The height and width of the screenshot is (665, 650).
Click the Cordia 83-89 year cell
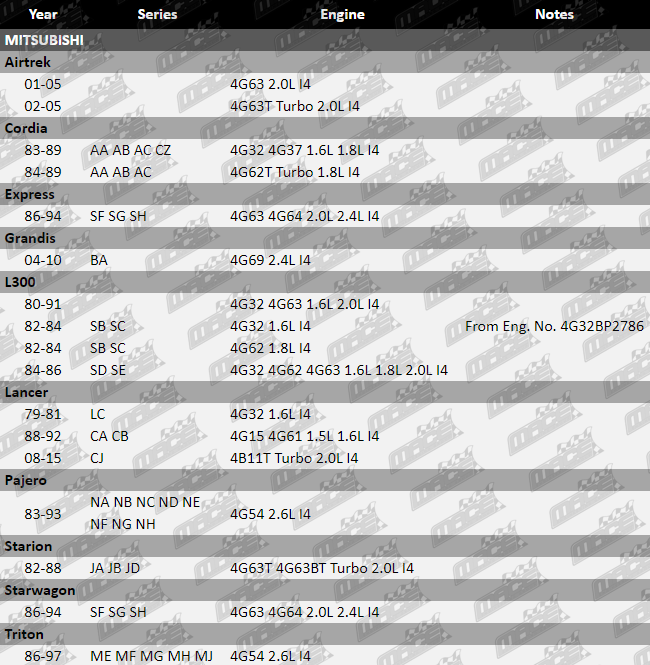(x=43, y=151)
